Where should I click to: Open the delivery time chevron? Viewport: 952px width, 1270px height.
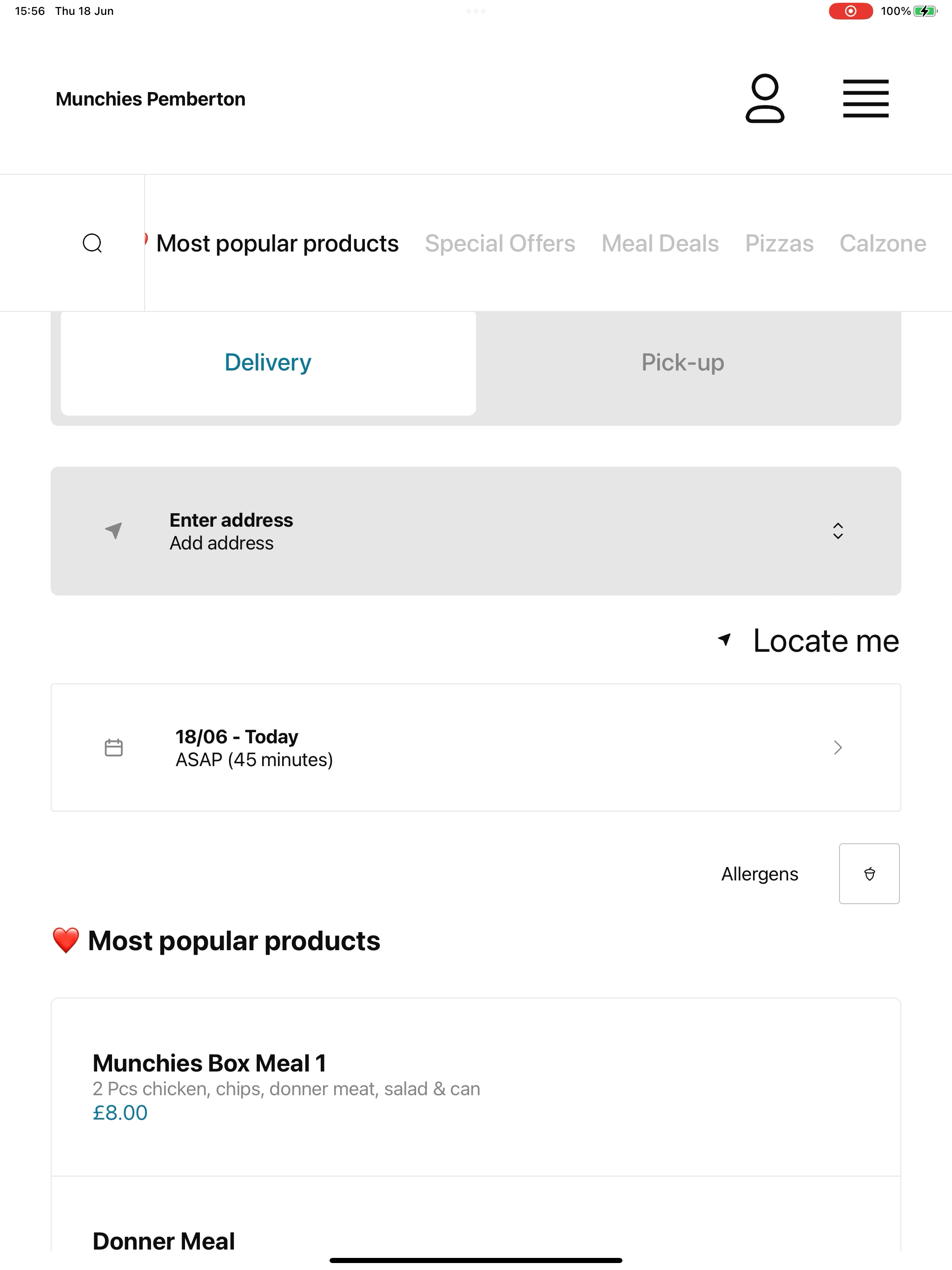[x=838, y=747]
